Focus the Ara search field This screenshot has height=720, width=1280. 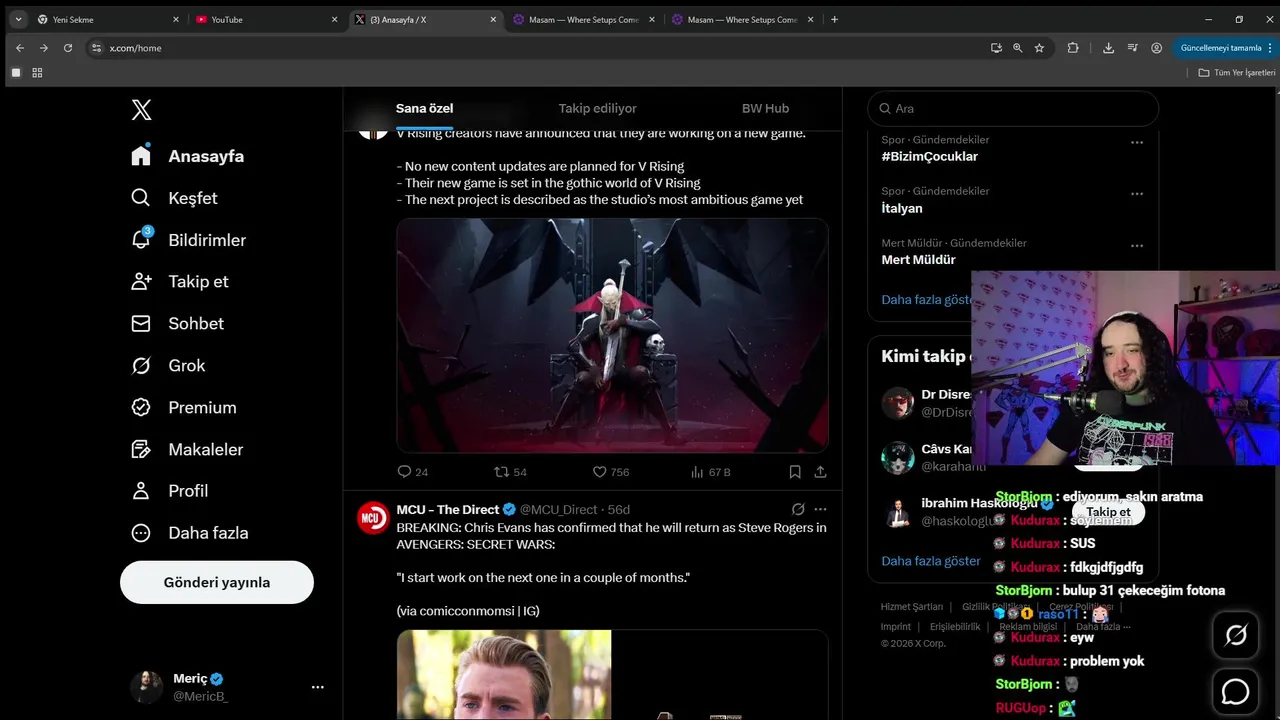tap(1013, 109)
